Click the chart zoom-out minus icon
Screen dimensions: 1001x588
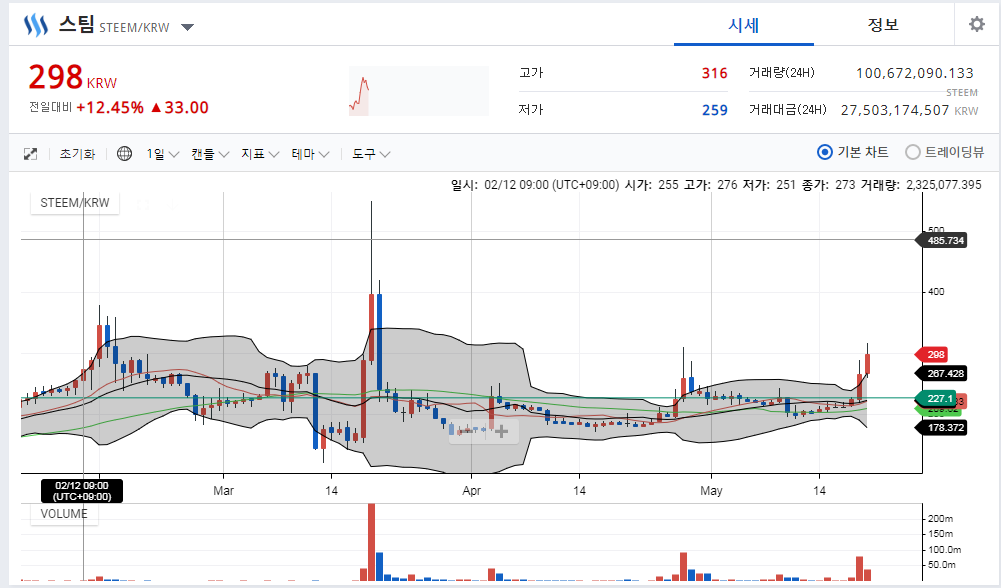462,432
